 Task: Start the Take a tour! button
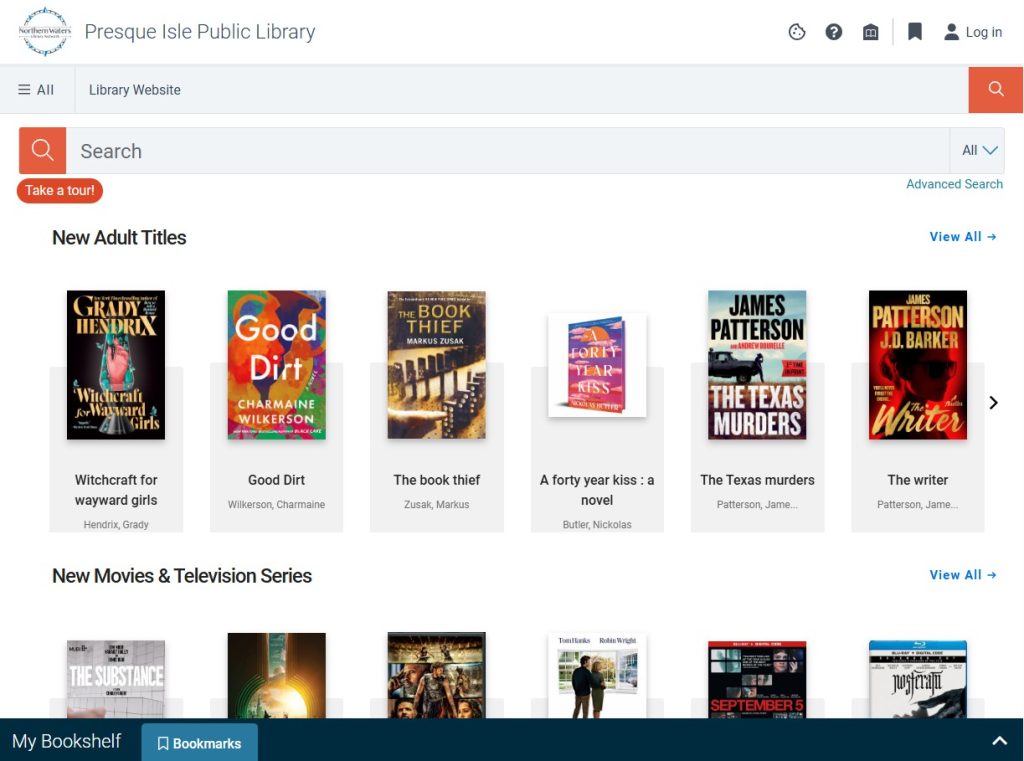pos(59,191)
